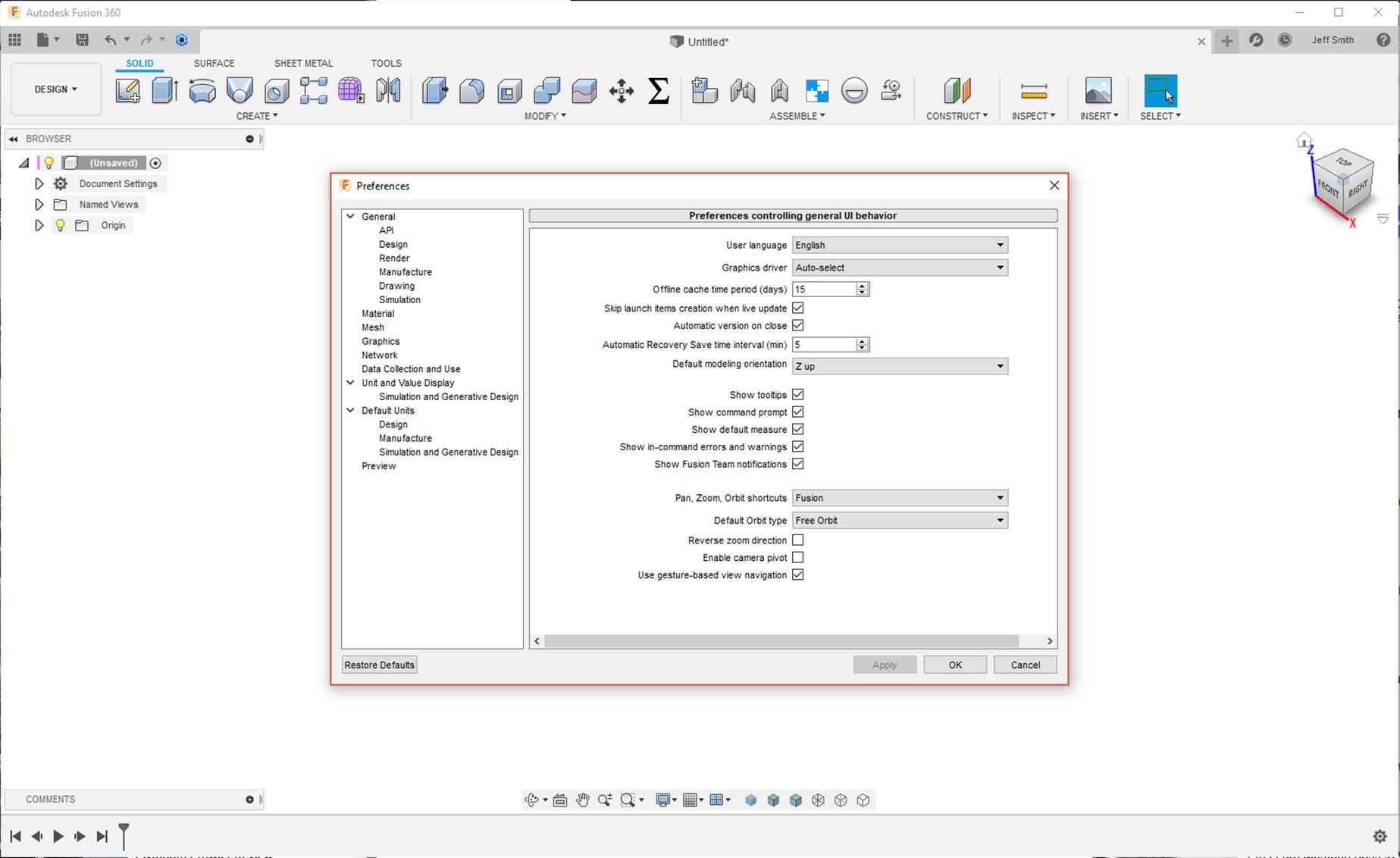Click the Save icon in the top bar
This screenshot has height=858, width=1400.
click(x=82, y=40)
